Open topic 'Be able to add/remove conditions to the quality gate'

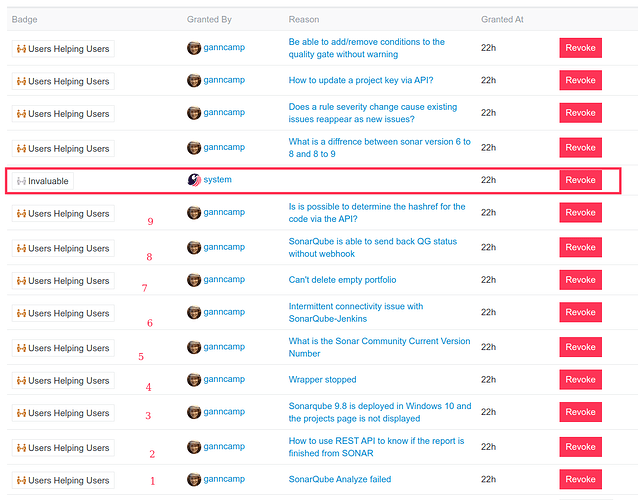pos(366,48)
